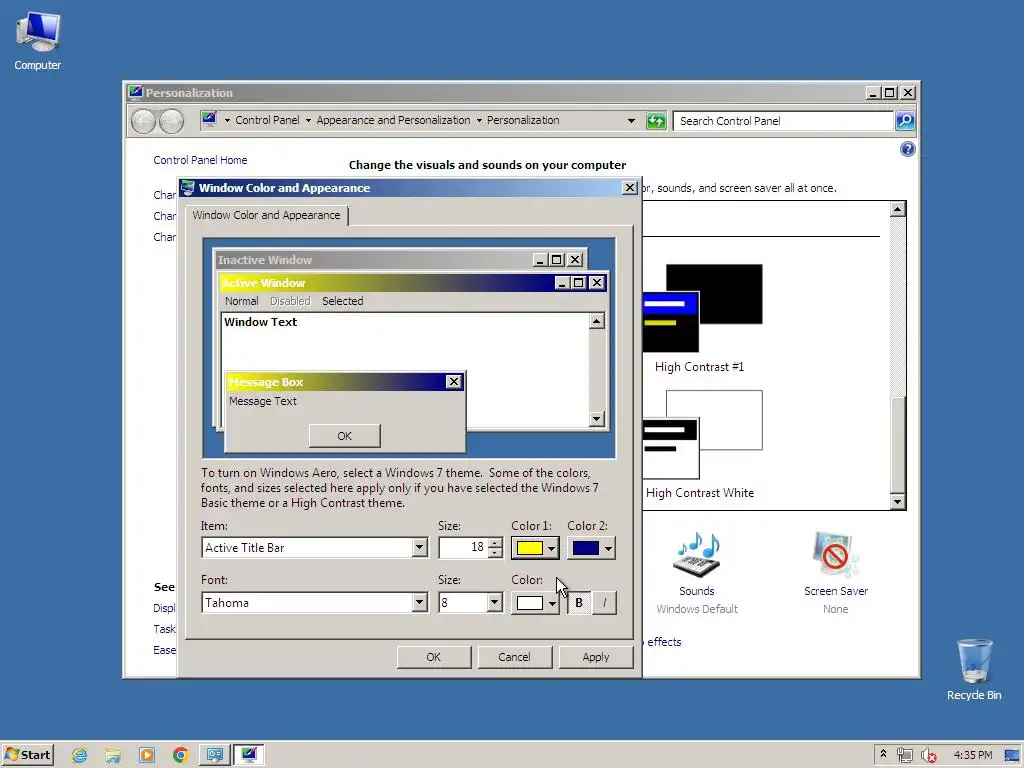Click the Control Panel taskbar icon
1024x768 pixels.
215,755
